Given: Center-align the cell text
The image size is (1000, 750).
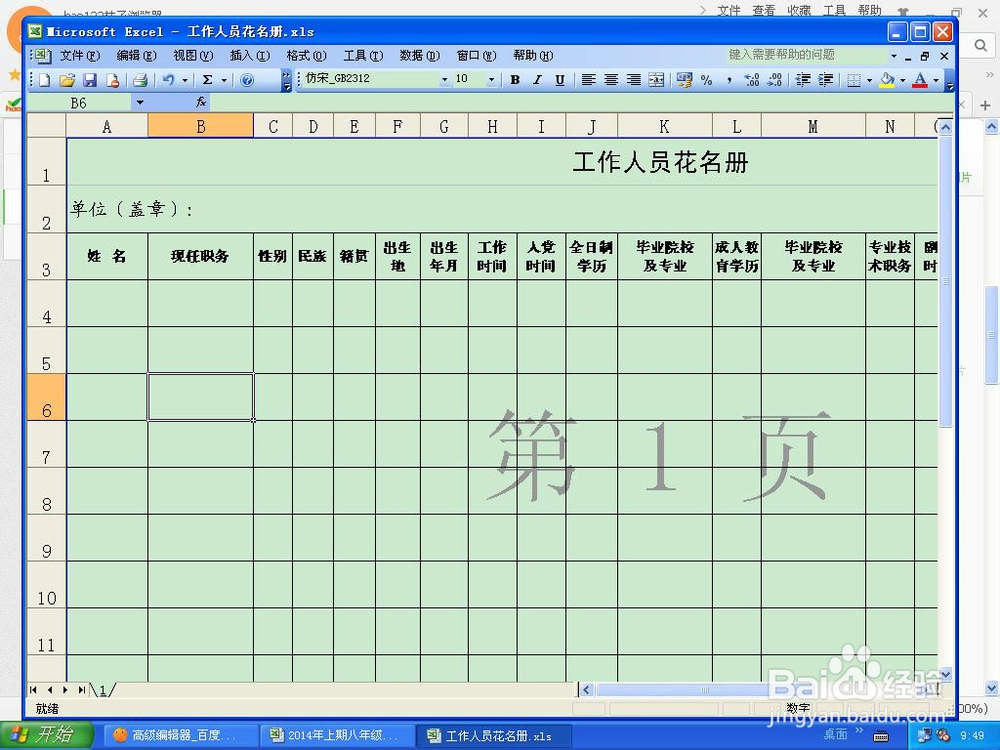Looking at the screenshot, I should tap(611, 80).
